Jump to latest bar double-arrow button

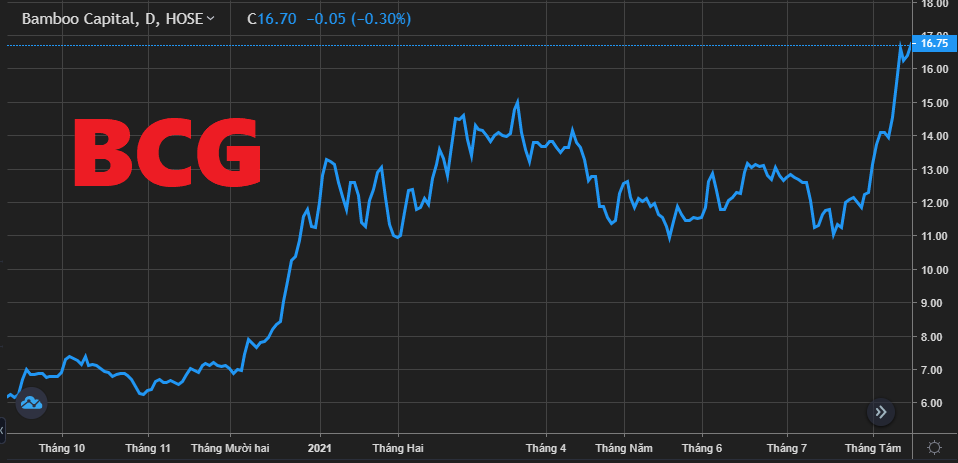pyautogui.click(x=880, y=412)
